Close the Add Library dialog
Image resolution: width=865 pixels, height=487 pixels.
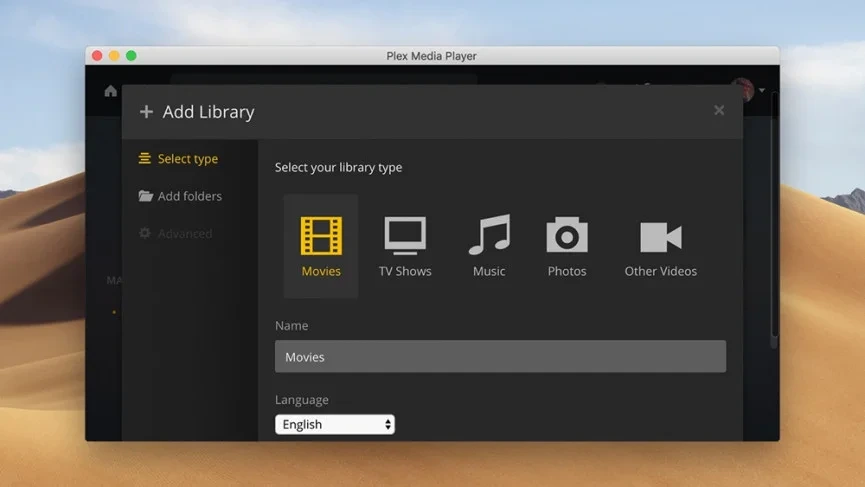[719, 110]
